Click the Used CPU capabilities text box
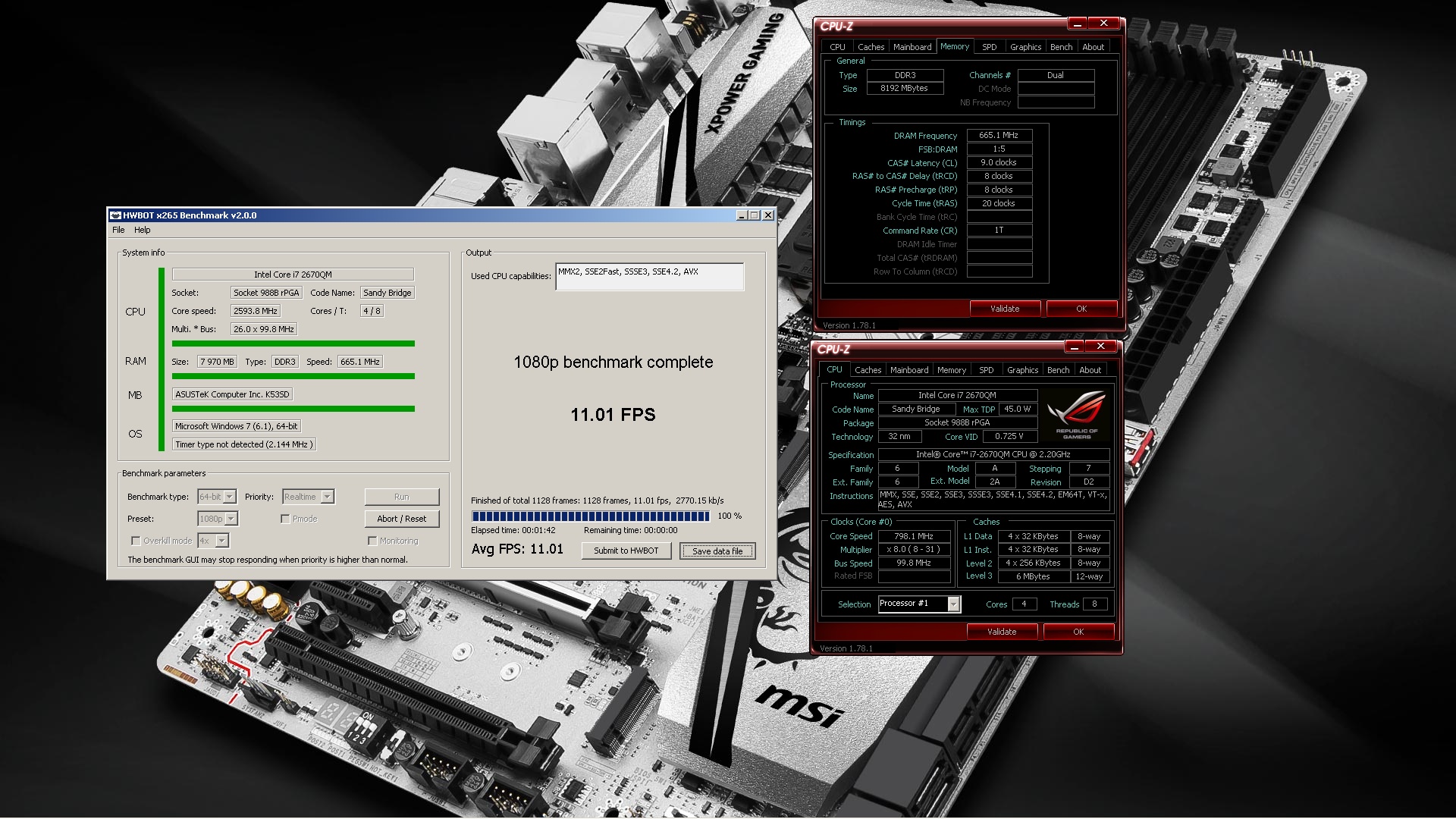This screenshot has width=1456, height=819. [x=650, y=277]
